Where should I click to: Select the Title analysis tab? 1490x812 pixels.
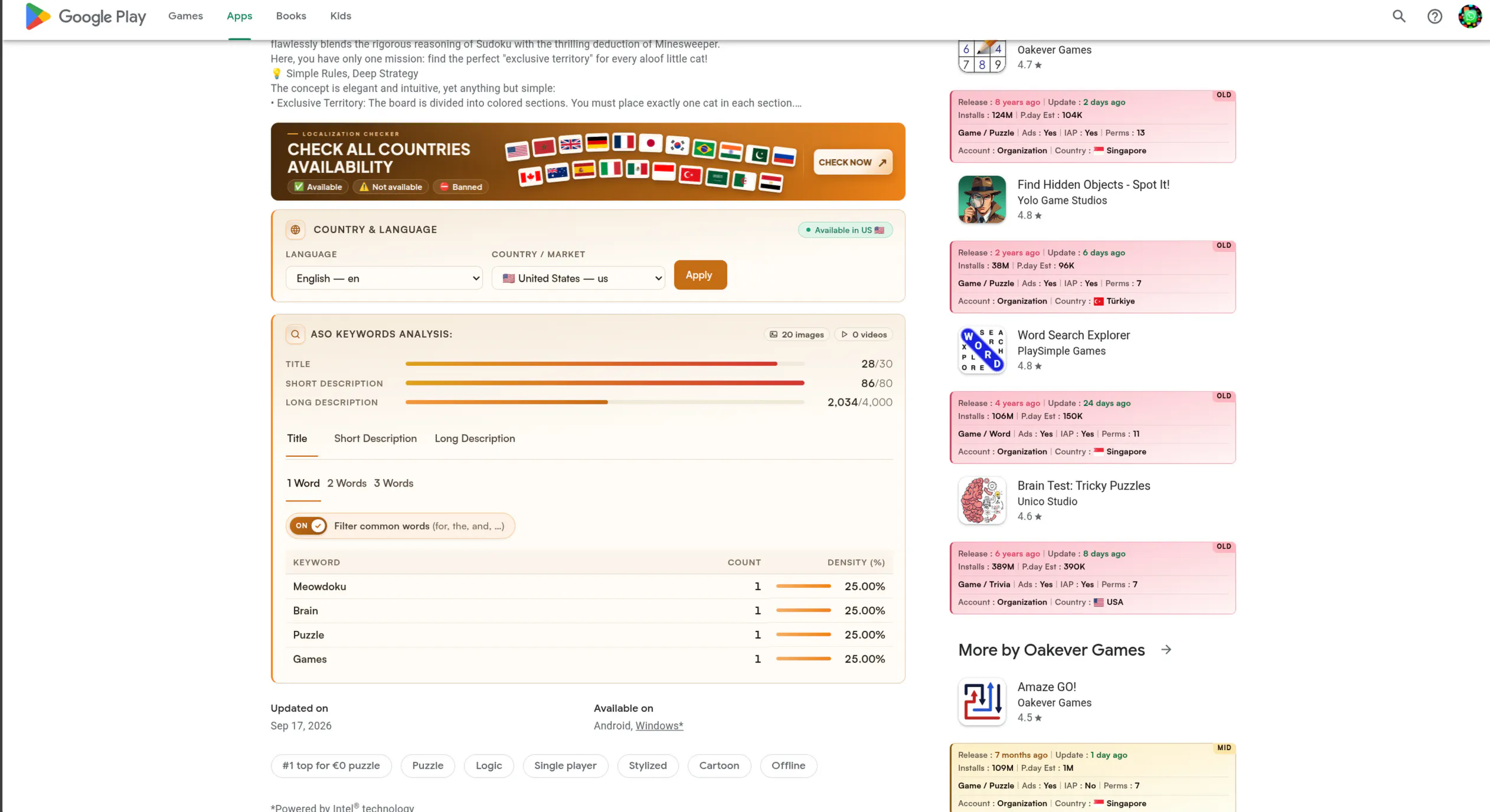click(297, 438)
